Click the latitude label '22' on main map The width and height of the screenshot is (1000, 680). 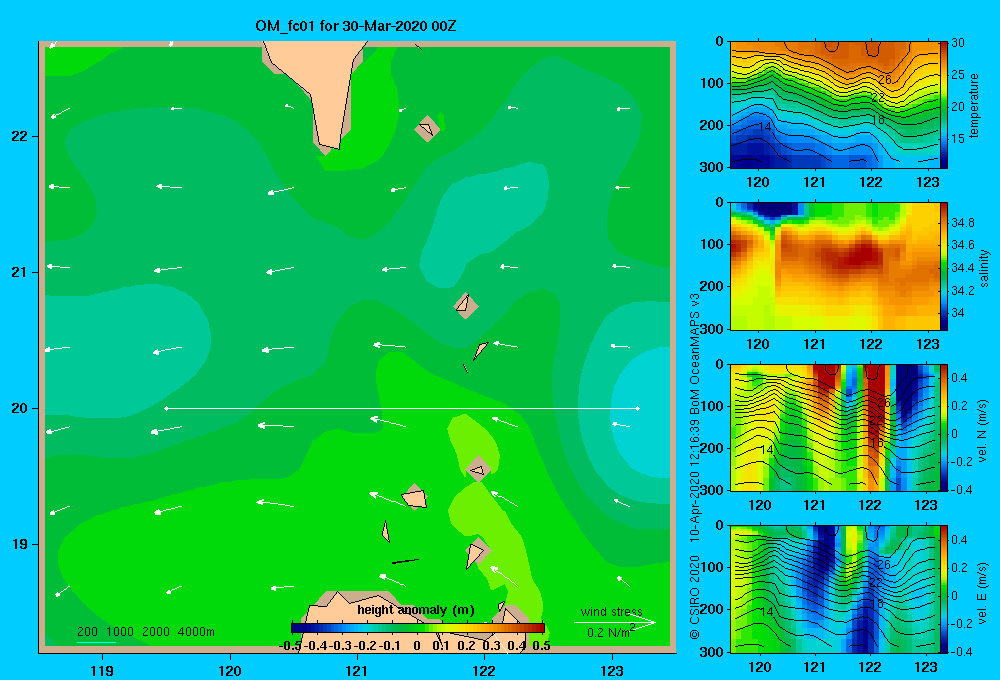pos(19,136)
